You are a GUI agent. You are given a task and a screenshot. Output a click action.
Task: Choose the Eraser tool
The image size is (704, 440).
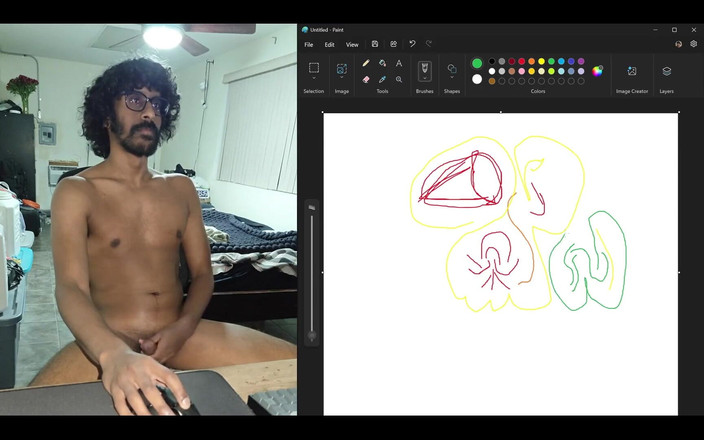tap(366, 79)
